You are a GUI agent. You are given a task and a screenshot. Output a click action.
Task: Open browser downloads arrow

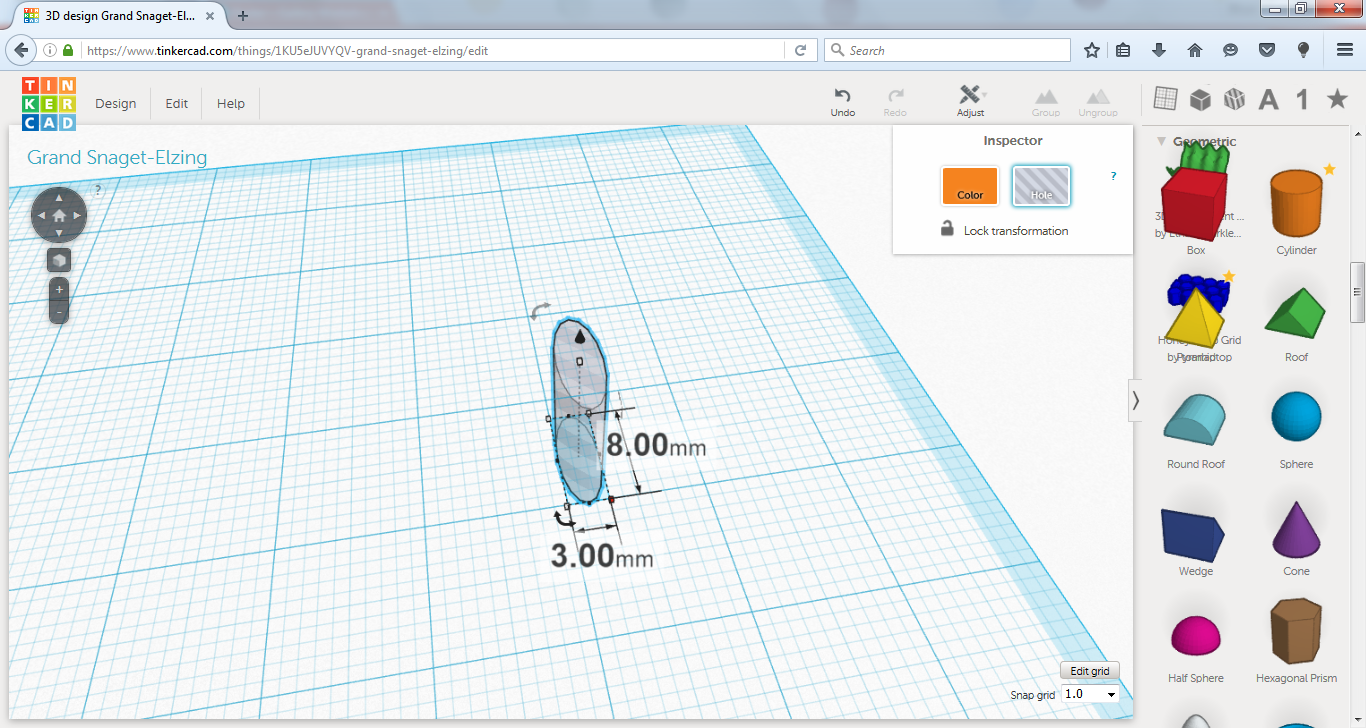point(1159,50)
